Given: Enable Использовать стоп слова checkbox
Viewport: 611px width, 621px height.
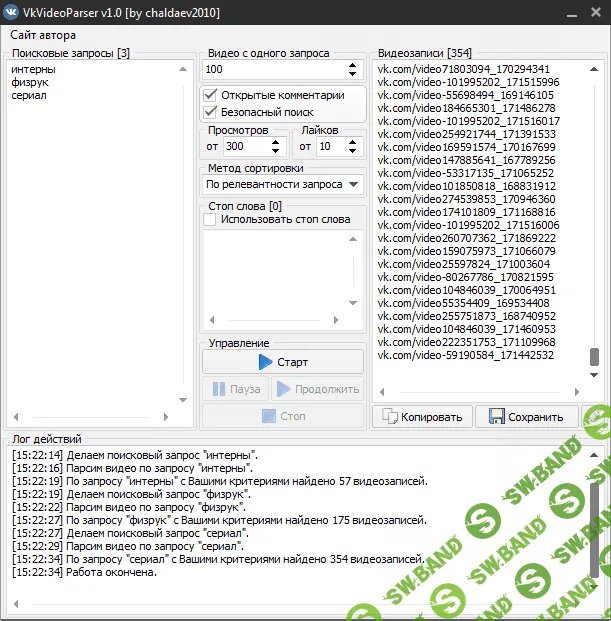Looking at the screenshot, I should (x=210, y=219).
